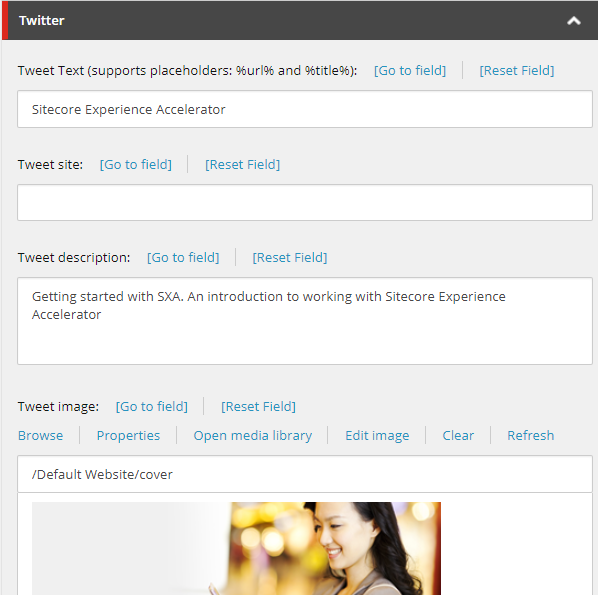The width and height of the screenshot is (598, 595).
Task: Refresh the Tweet image field
Action: pyautogui.click(x=530, y=436)
